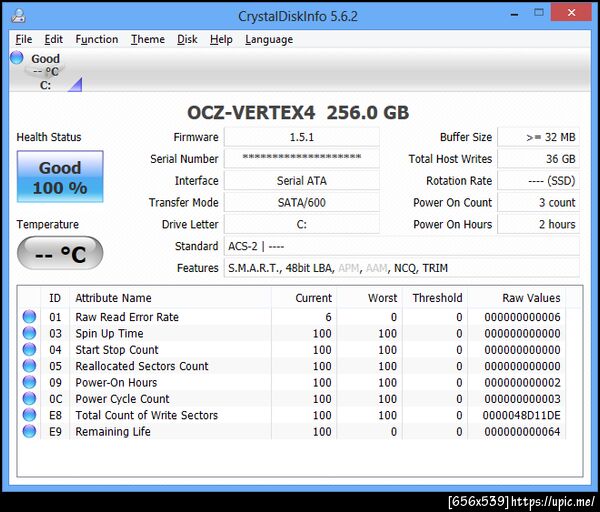
Task: Click the blue status orb beside Good in disk bar
Action: click(x=17, y=57)
